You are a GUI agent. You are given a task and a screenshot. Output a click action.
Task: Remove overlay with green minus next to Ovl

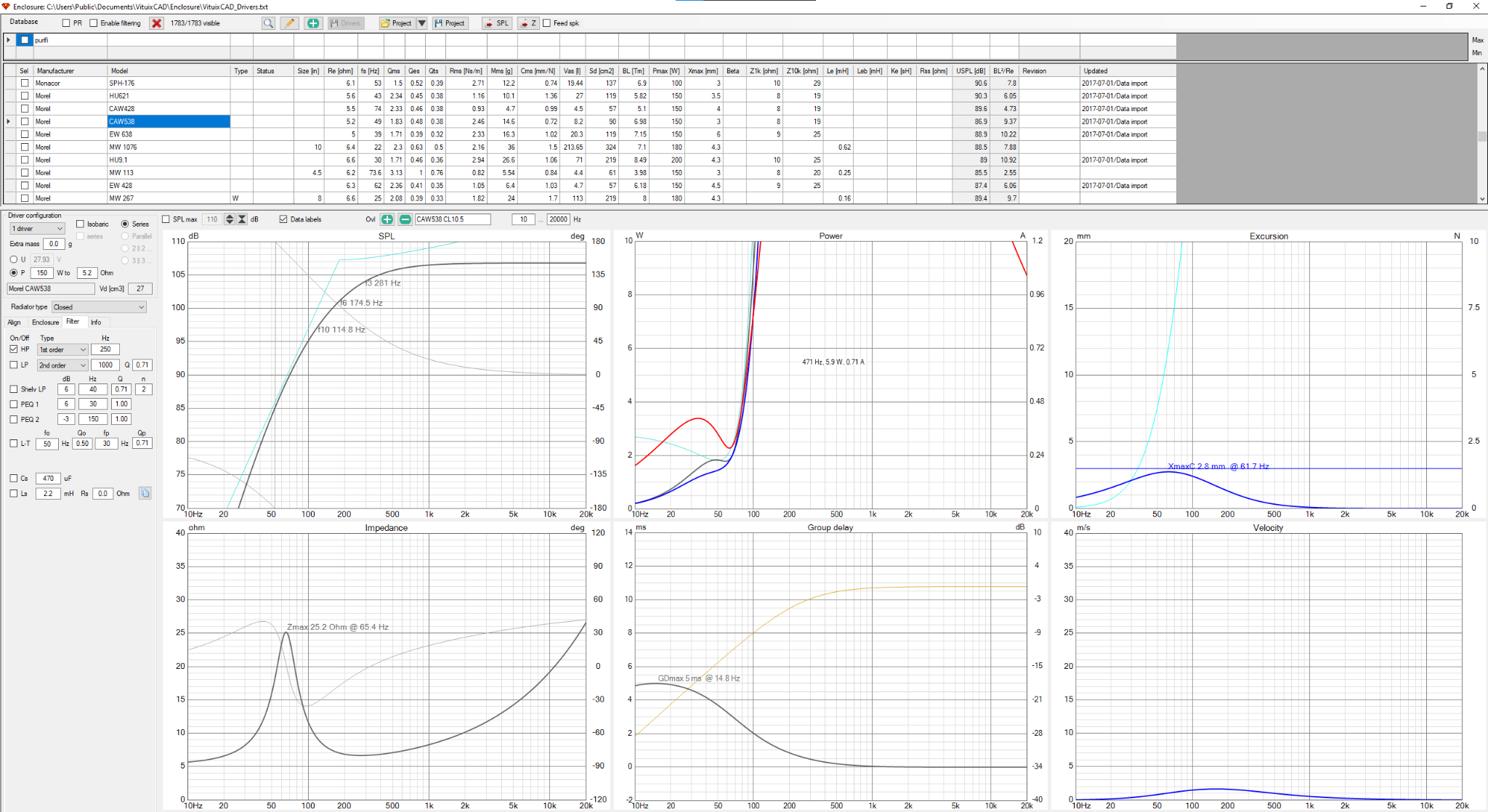(x=405, y=219)
